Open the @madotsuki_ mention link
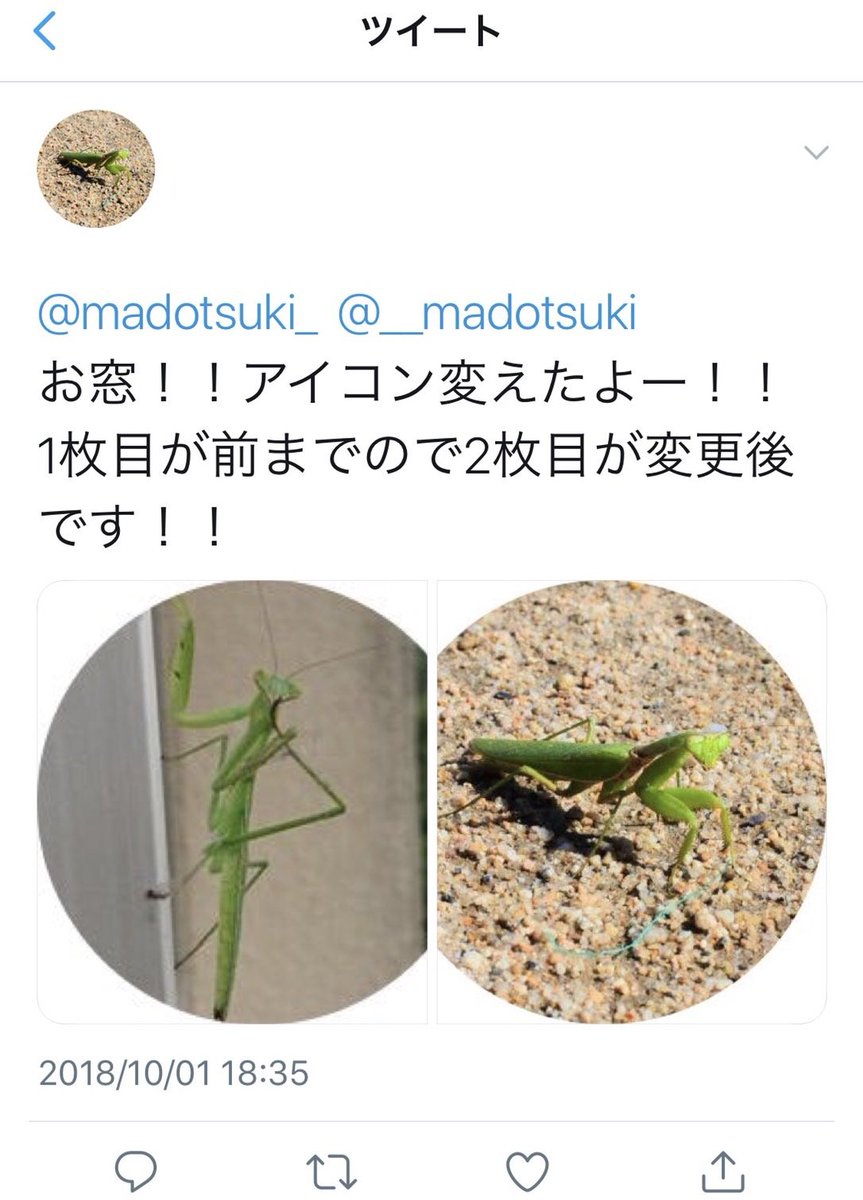 pos(178,315)
